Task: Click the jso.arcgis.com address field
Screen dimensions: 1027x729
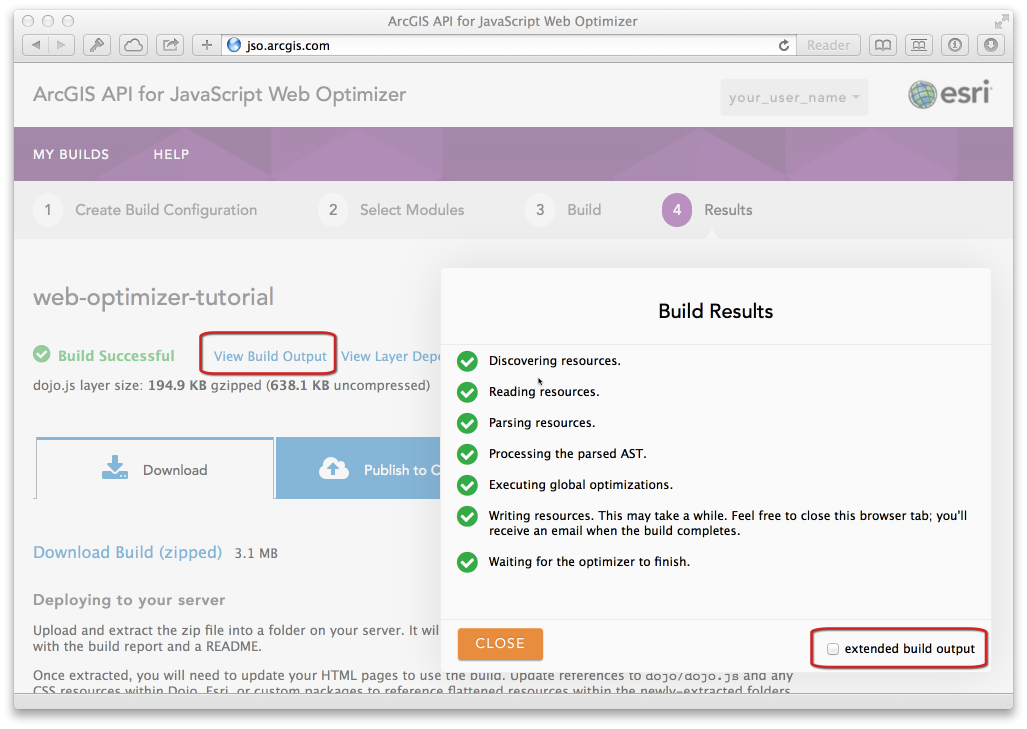Action: (x=511, y=45)
